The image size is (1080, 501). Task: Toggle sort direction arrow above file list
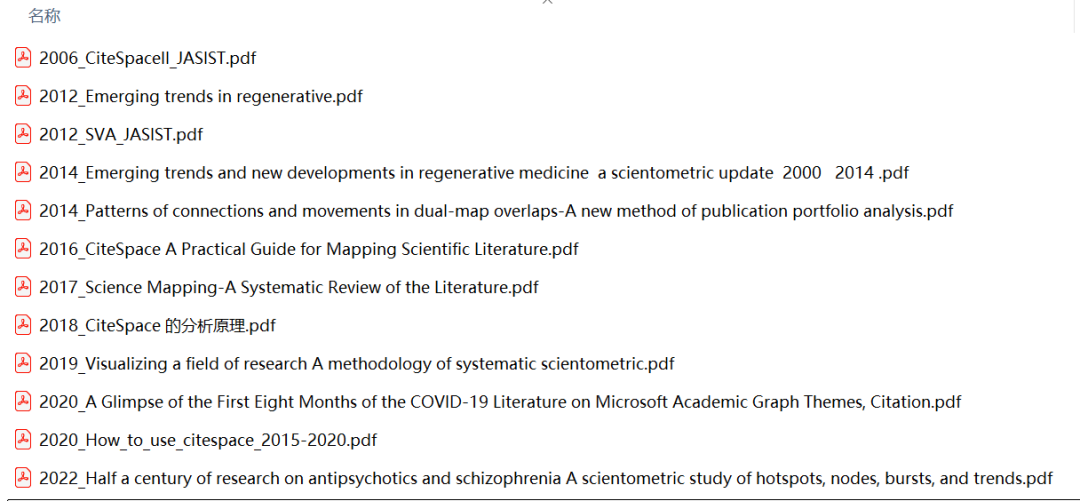(547, 3)
